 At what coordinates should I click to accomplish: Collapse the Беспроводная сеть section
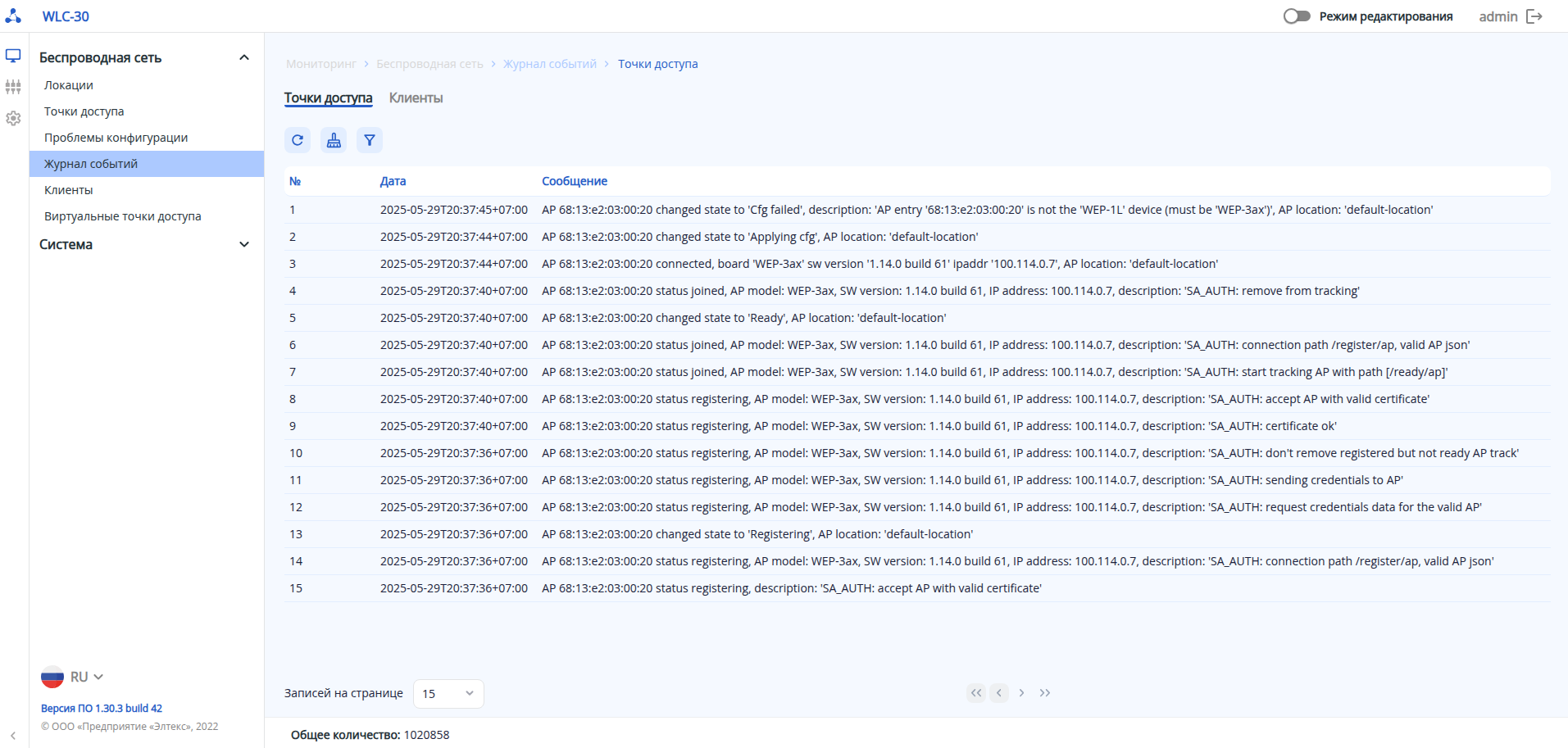pyautogui.click(x=244, y=57)
